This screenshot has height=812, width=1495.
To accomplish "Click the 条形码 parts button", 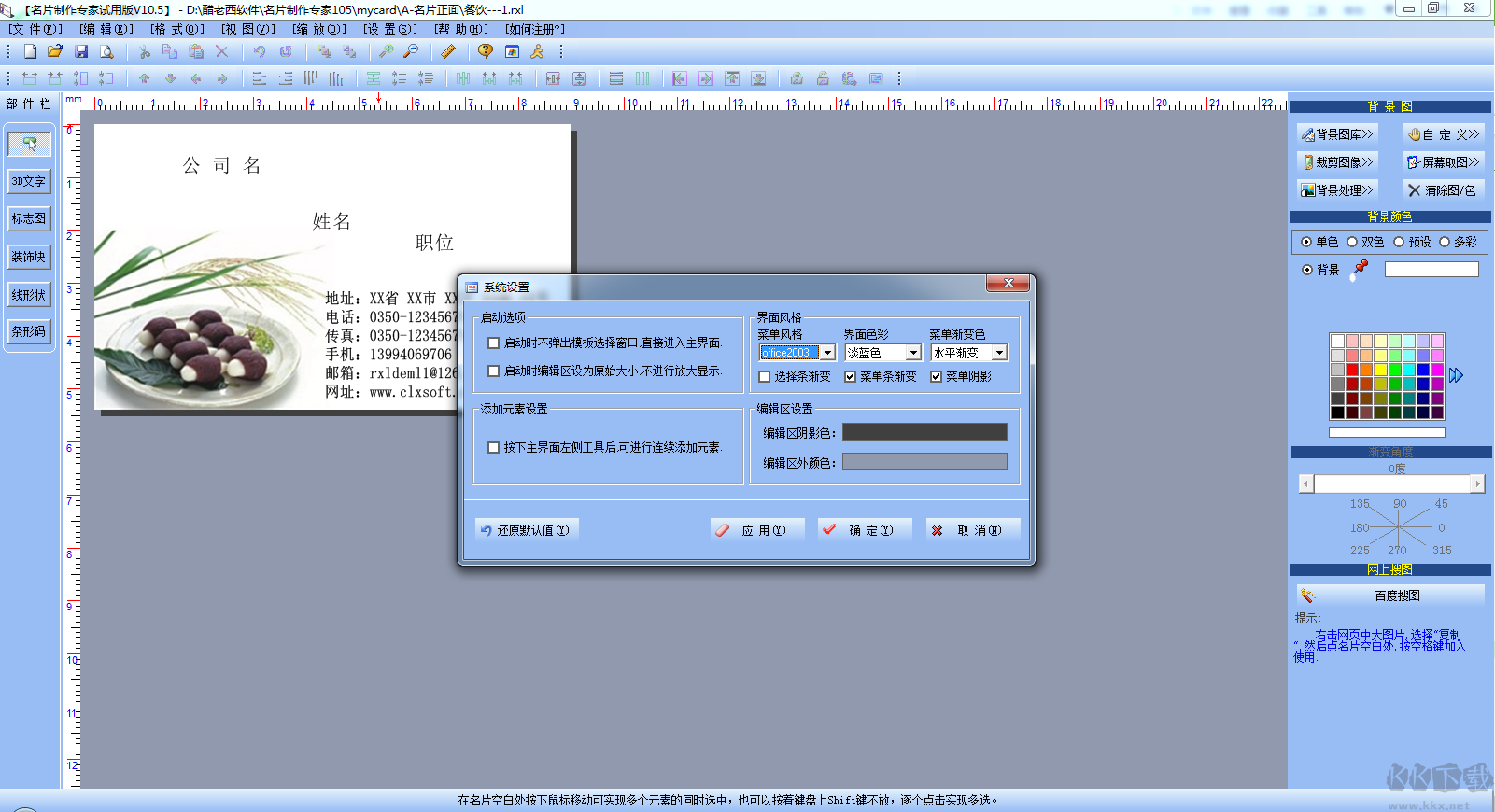I will click(29, 331).
